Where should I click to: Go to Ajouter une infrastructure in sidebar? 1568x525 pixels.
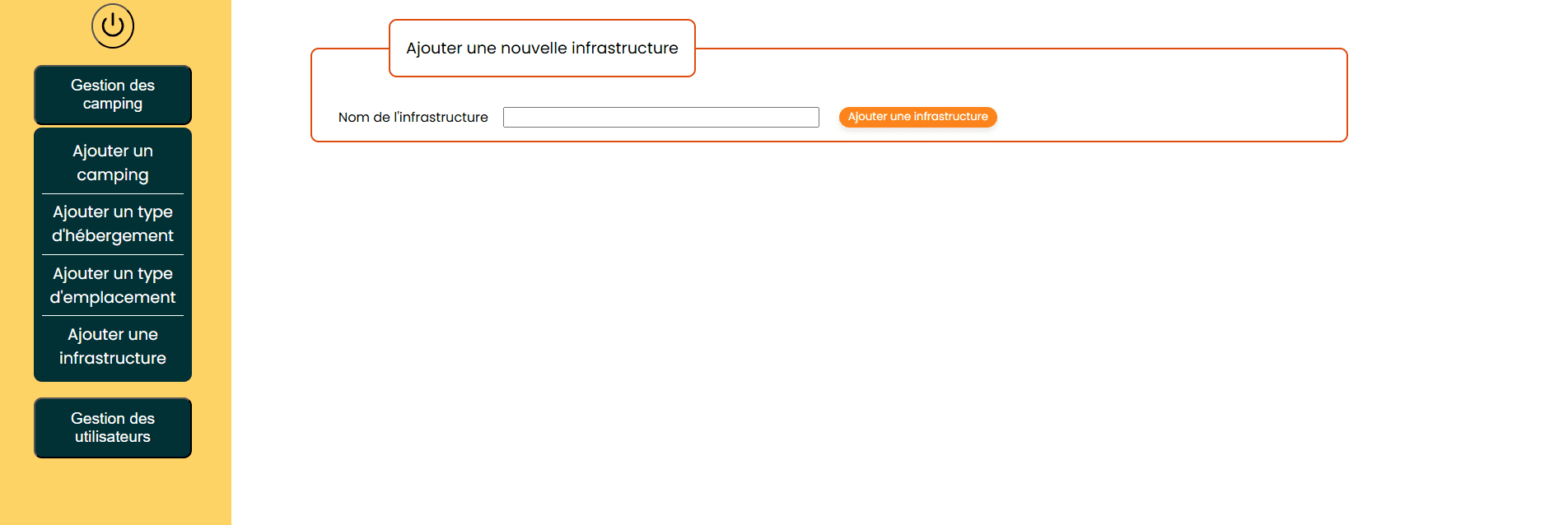[113, 346]
